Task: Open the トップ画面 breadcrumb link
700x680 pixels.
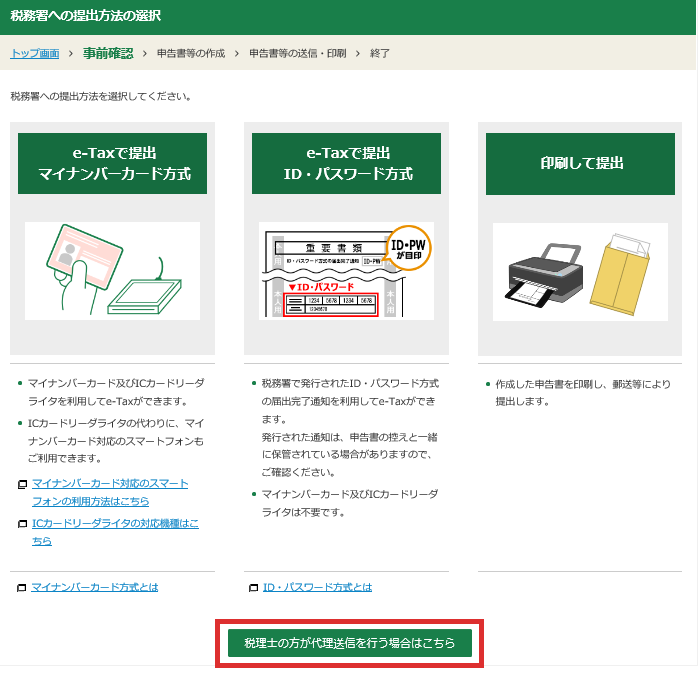Action: pyautogui.click(x=35, y=54)
